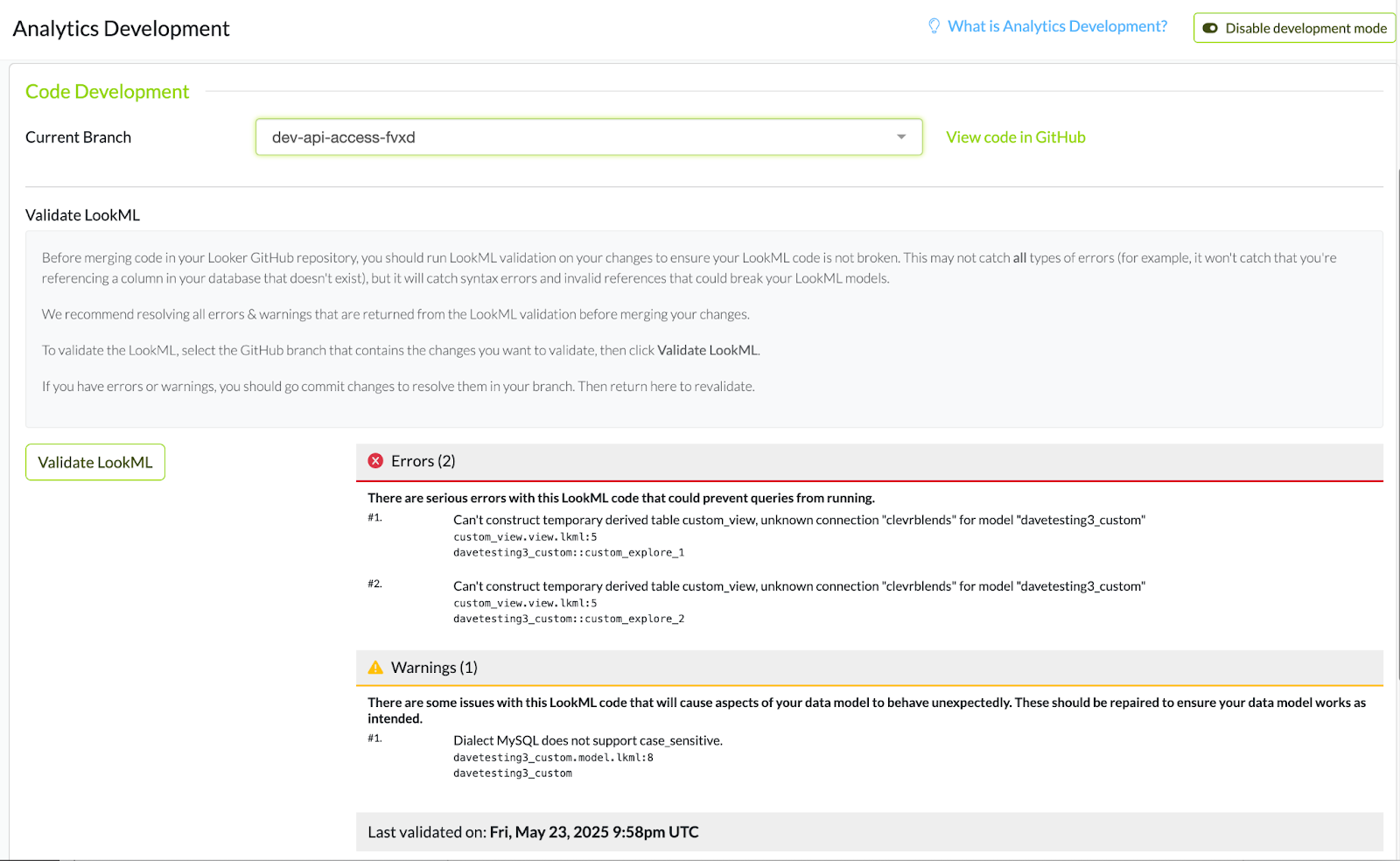1400x861 pixels.
Task: Click the Last validated on timestamp bar
Action: point(869,832)
